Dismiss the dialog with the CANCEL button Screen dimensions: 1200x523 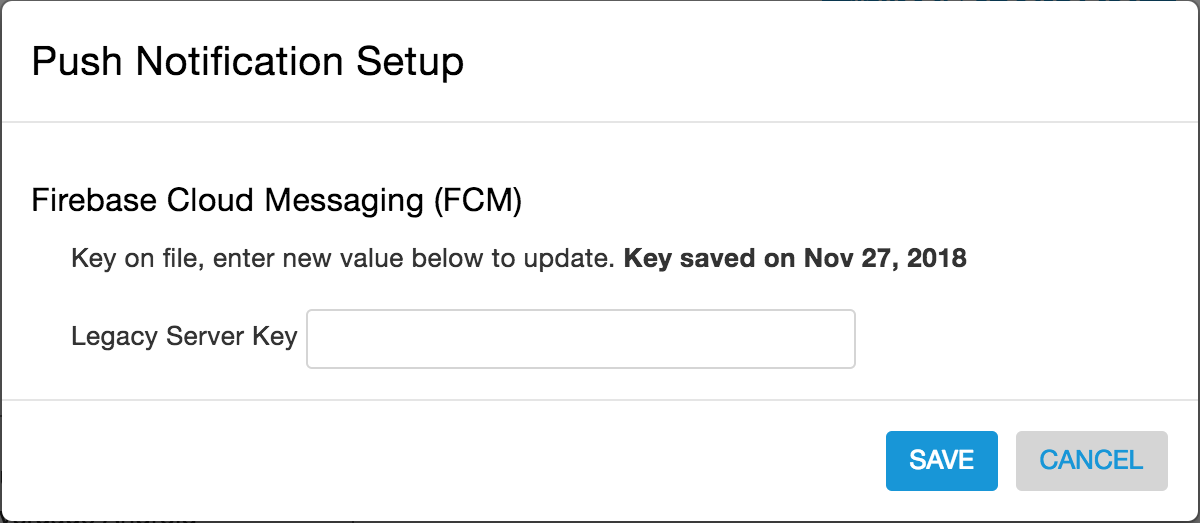(1091, 460)
